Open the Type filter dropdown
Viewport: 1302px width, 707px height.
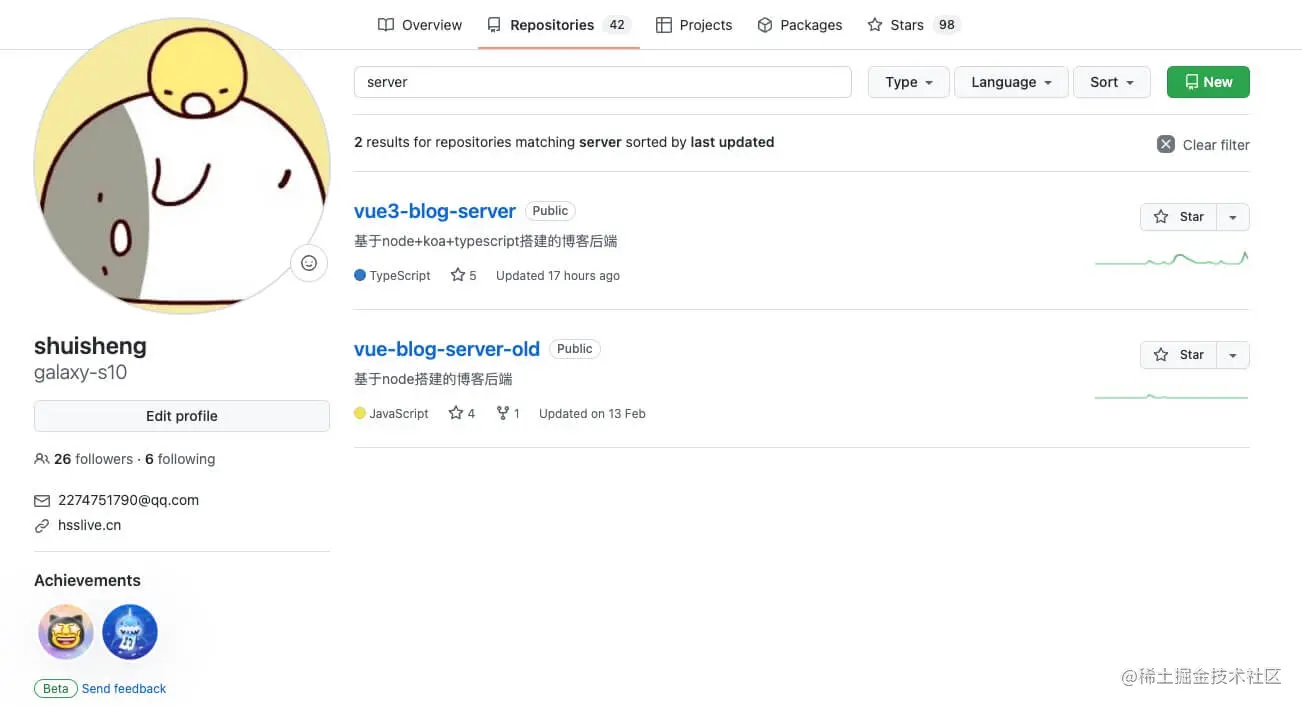point(908,82)
